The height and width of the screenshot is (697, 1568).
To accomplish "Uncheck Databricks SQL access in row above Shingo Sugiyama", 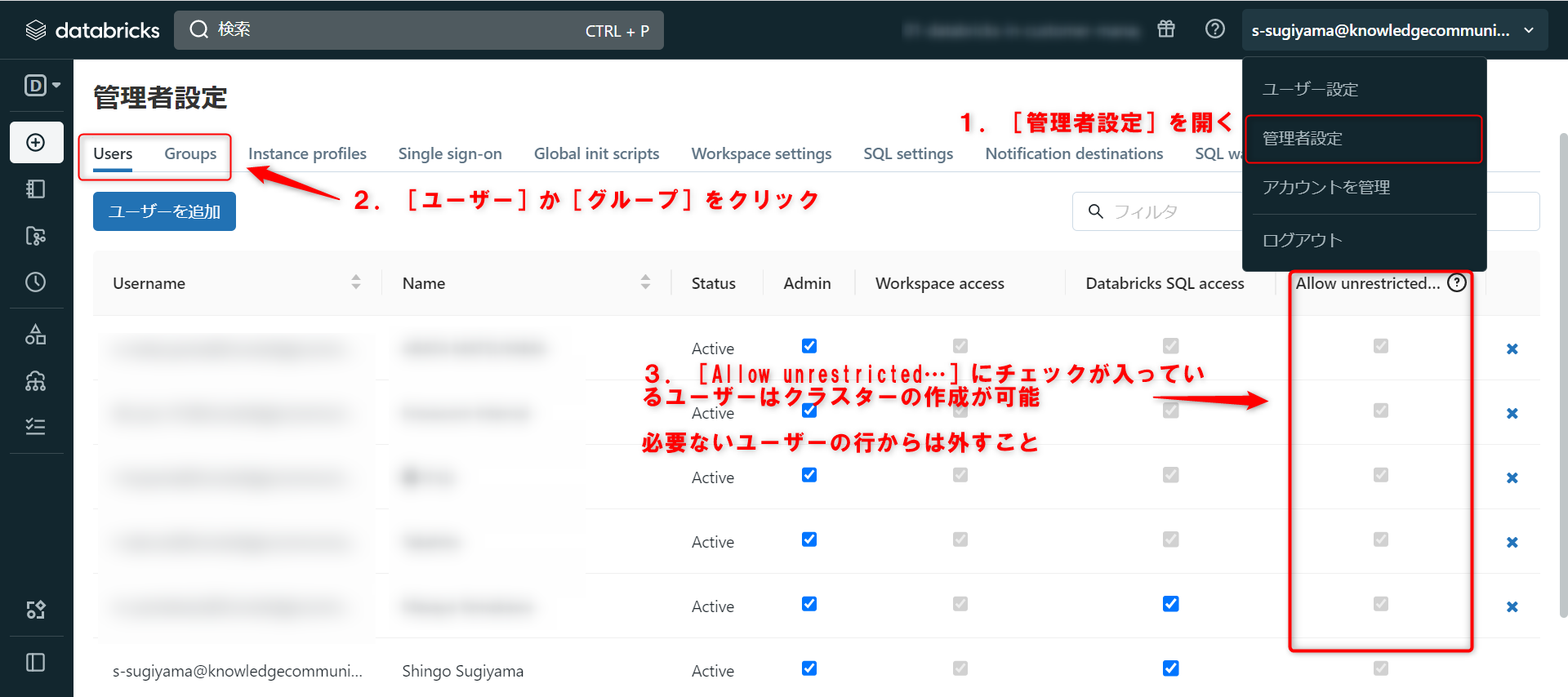I will (1171, 604).
